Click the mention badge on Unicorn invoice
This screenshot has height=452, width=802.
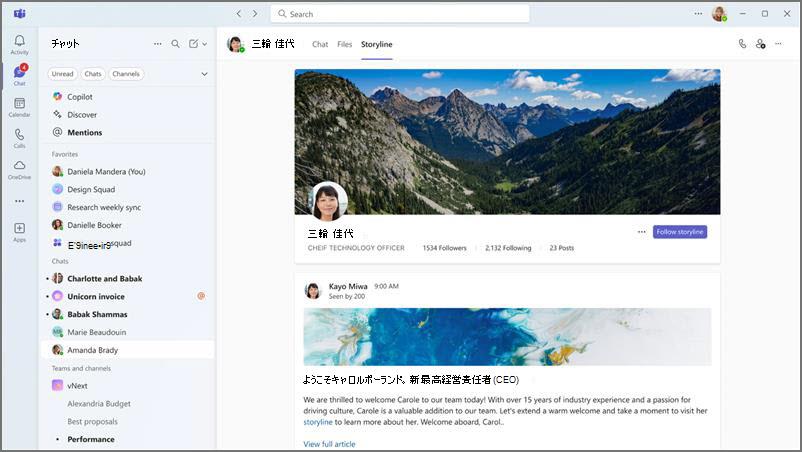201,296
